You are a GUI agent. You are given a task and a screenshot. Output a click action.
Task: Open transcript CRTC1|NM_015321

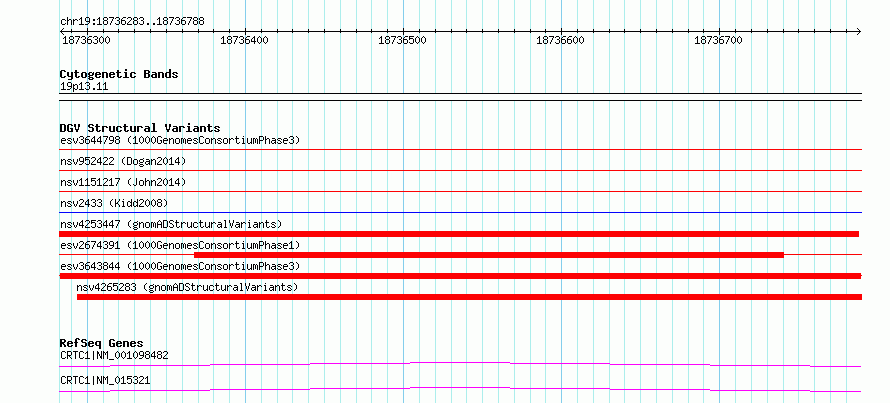coord(105,380)
